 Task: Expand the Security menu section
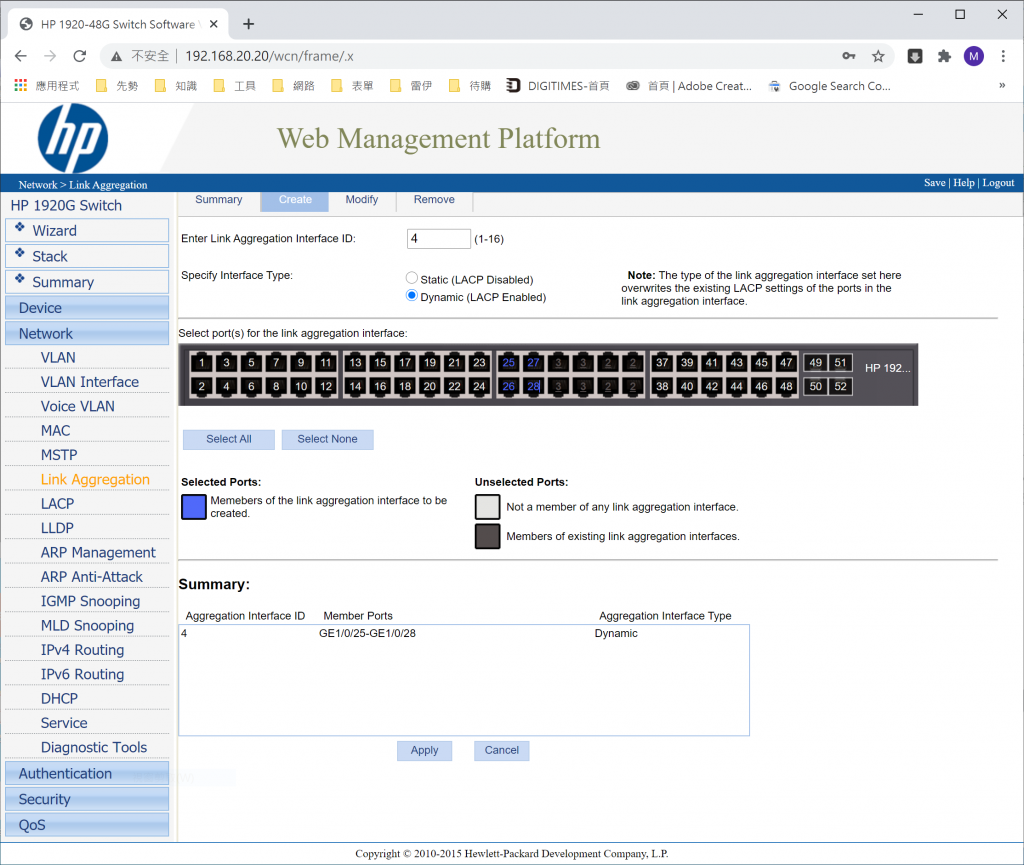[87, 799]
